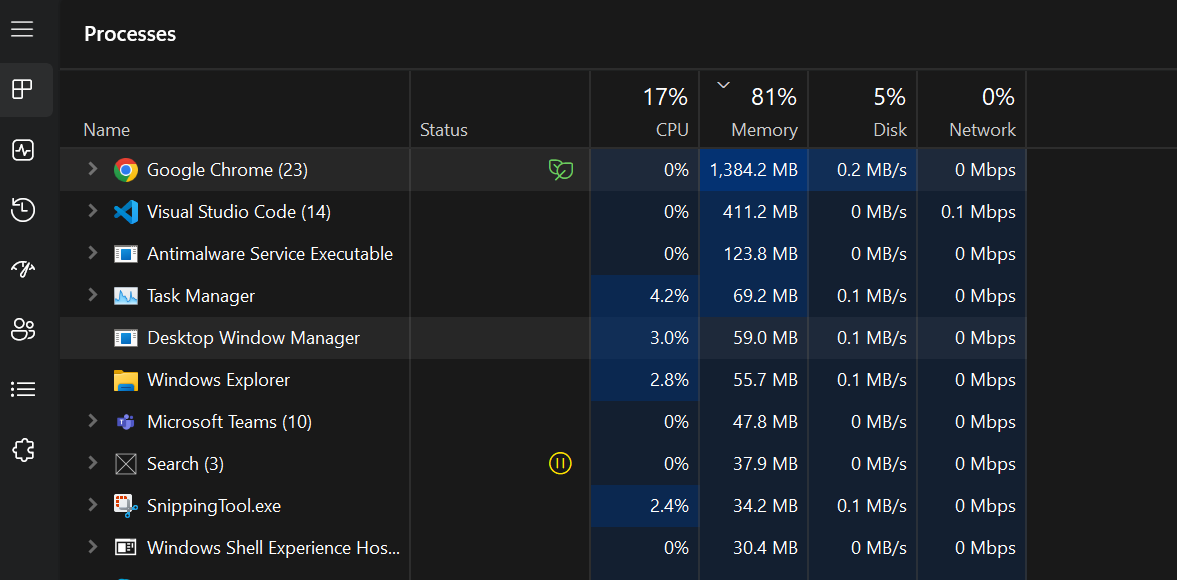Click the Desktop Window Manager icon
1177x580 pixels.
click(x=125, y=338)
